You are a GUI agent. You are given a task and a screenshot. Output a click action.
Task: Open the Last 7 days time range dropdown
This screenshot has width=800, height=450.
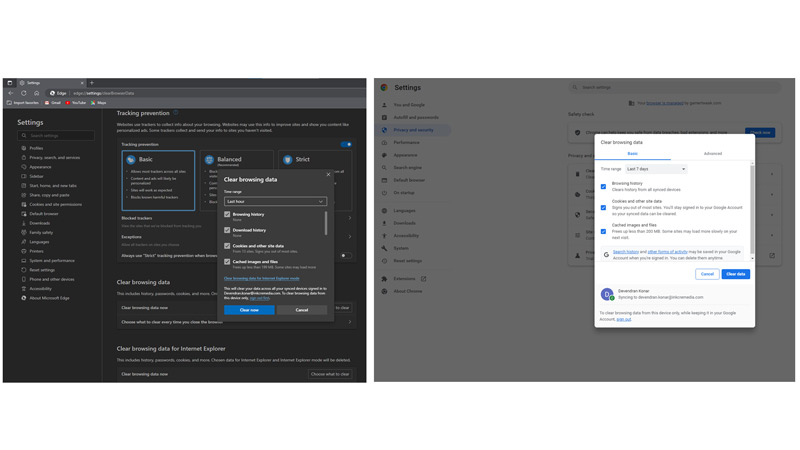656,169
